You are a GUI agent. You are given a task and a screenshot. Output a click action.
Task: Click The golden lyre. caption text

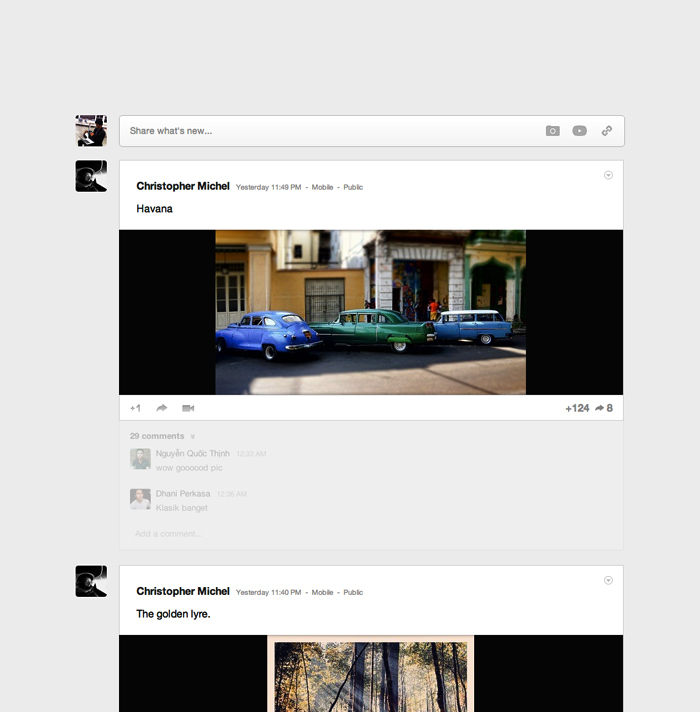[173, 614]
